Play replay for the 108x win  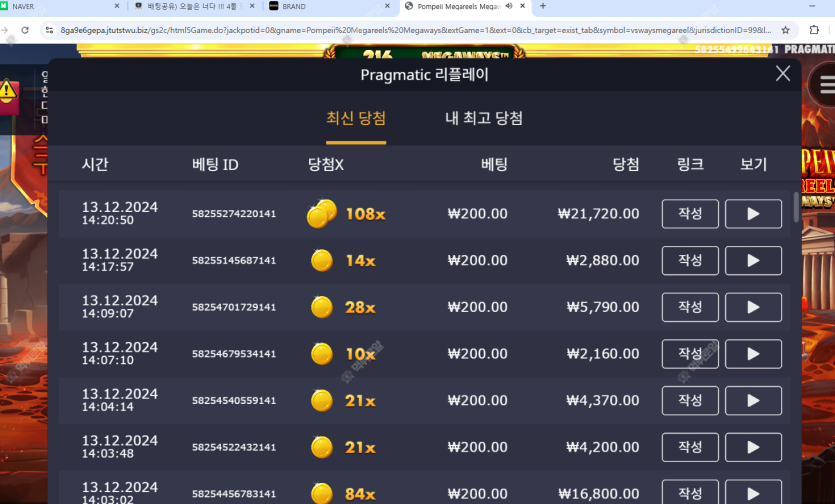753,214
